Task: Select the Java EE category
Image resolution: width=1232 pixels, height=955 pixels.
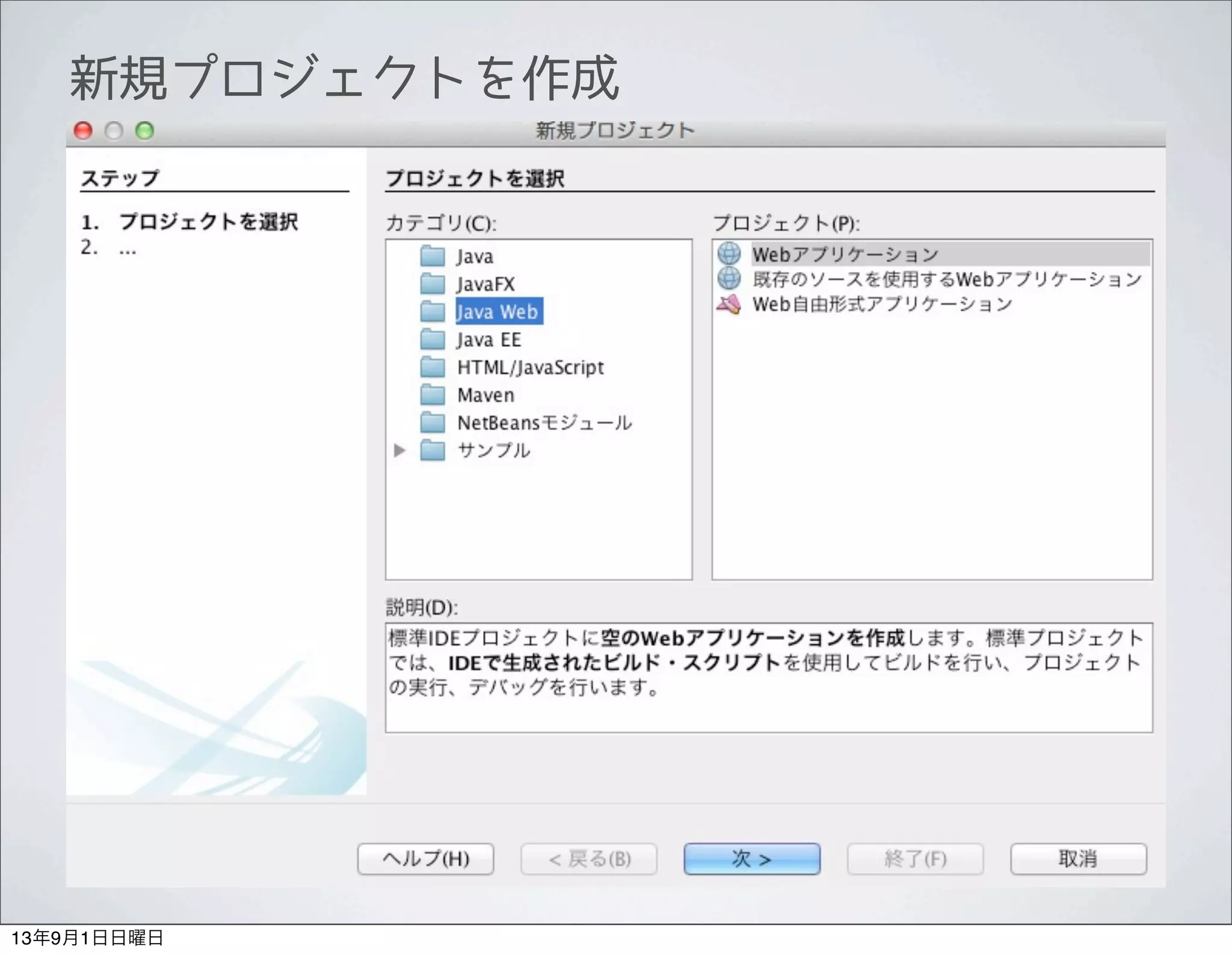Action: 488,339
